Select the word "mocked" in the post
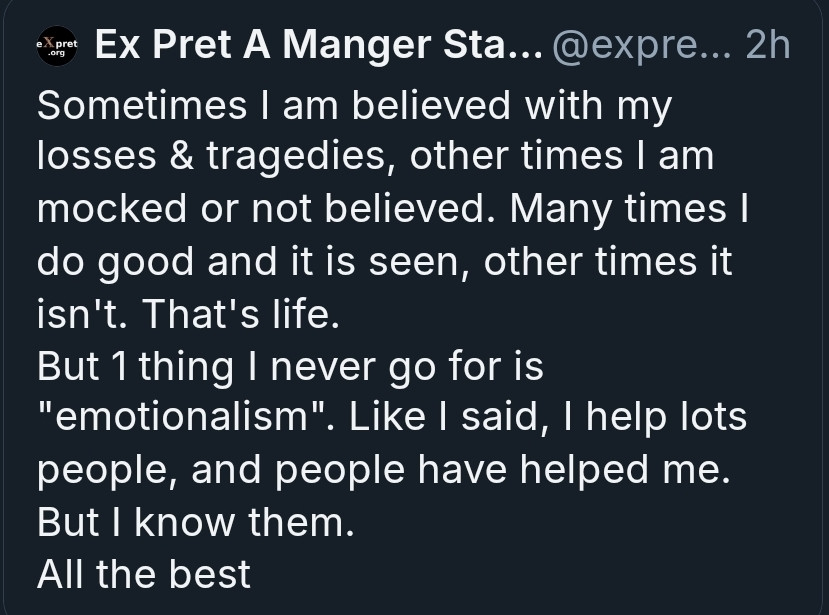This screenshot has height=615, width=829. [x=112, y=209]
